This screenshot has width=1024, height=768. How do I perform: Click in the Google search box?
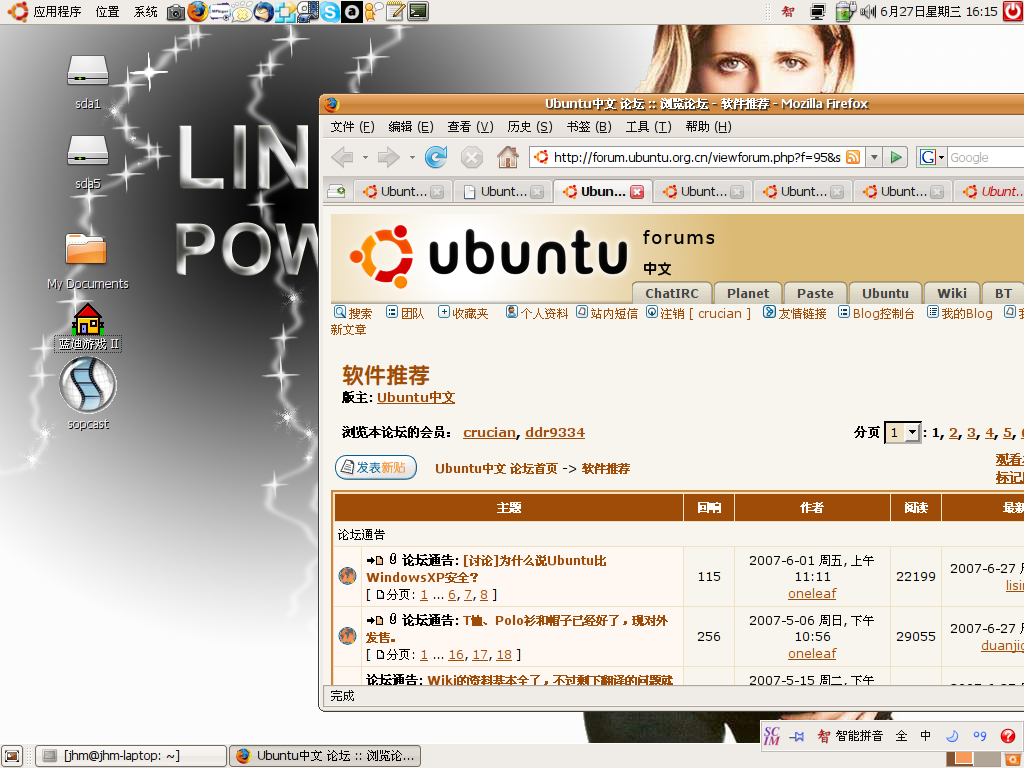[986, 157]
